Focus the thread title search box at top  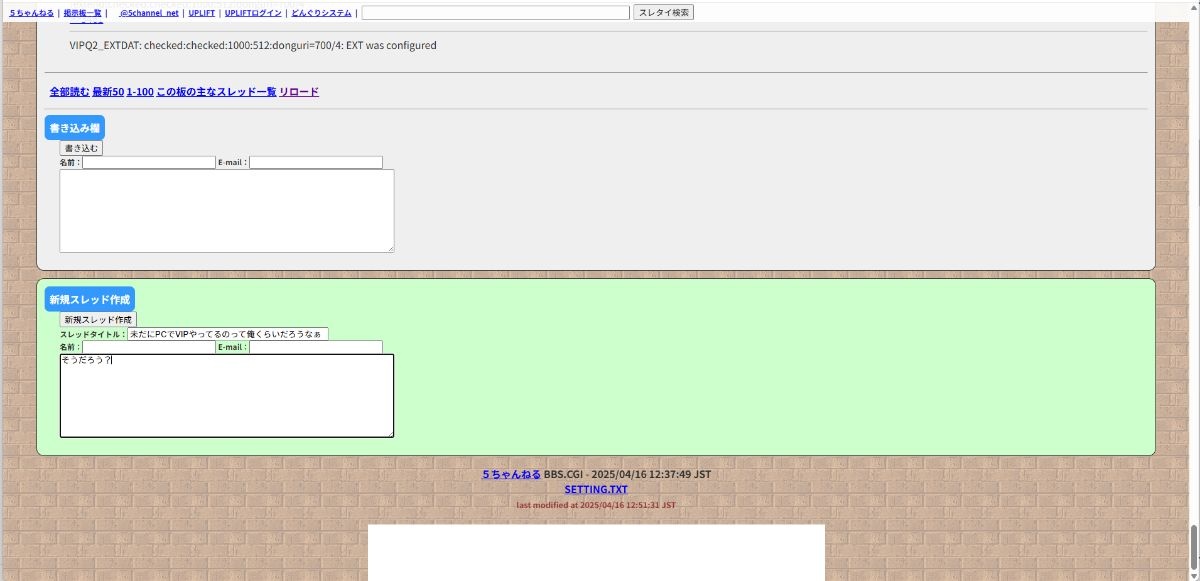pos(495,13)
